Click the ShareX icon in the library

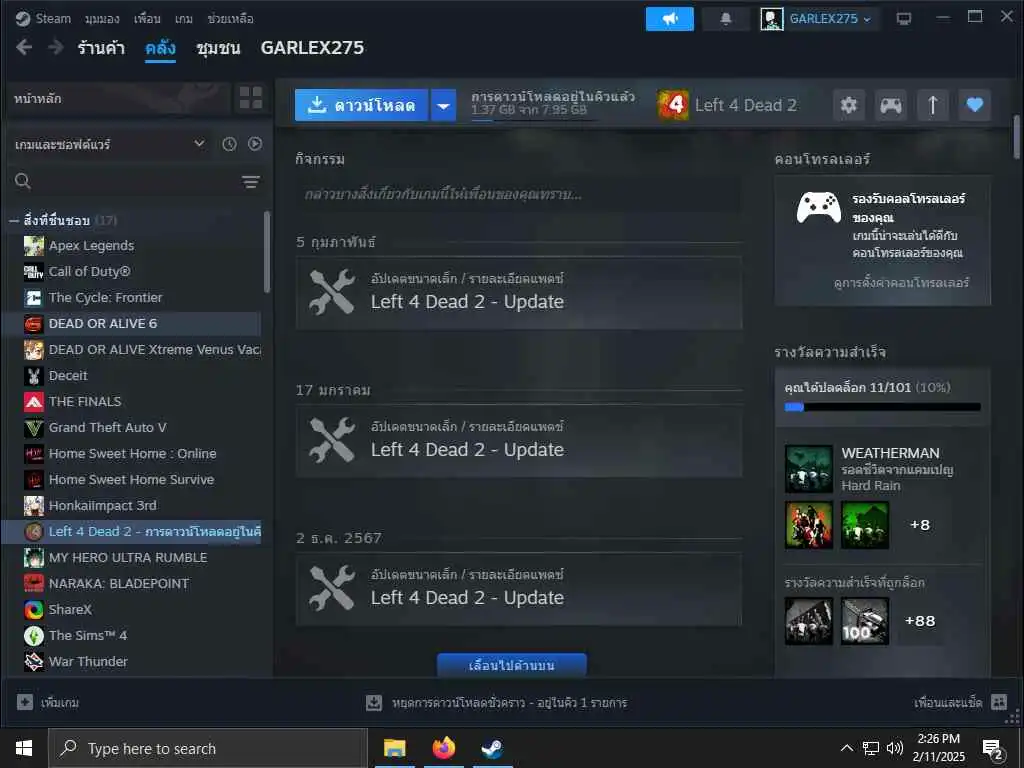tap(33, 609)
